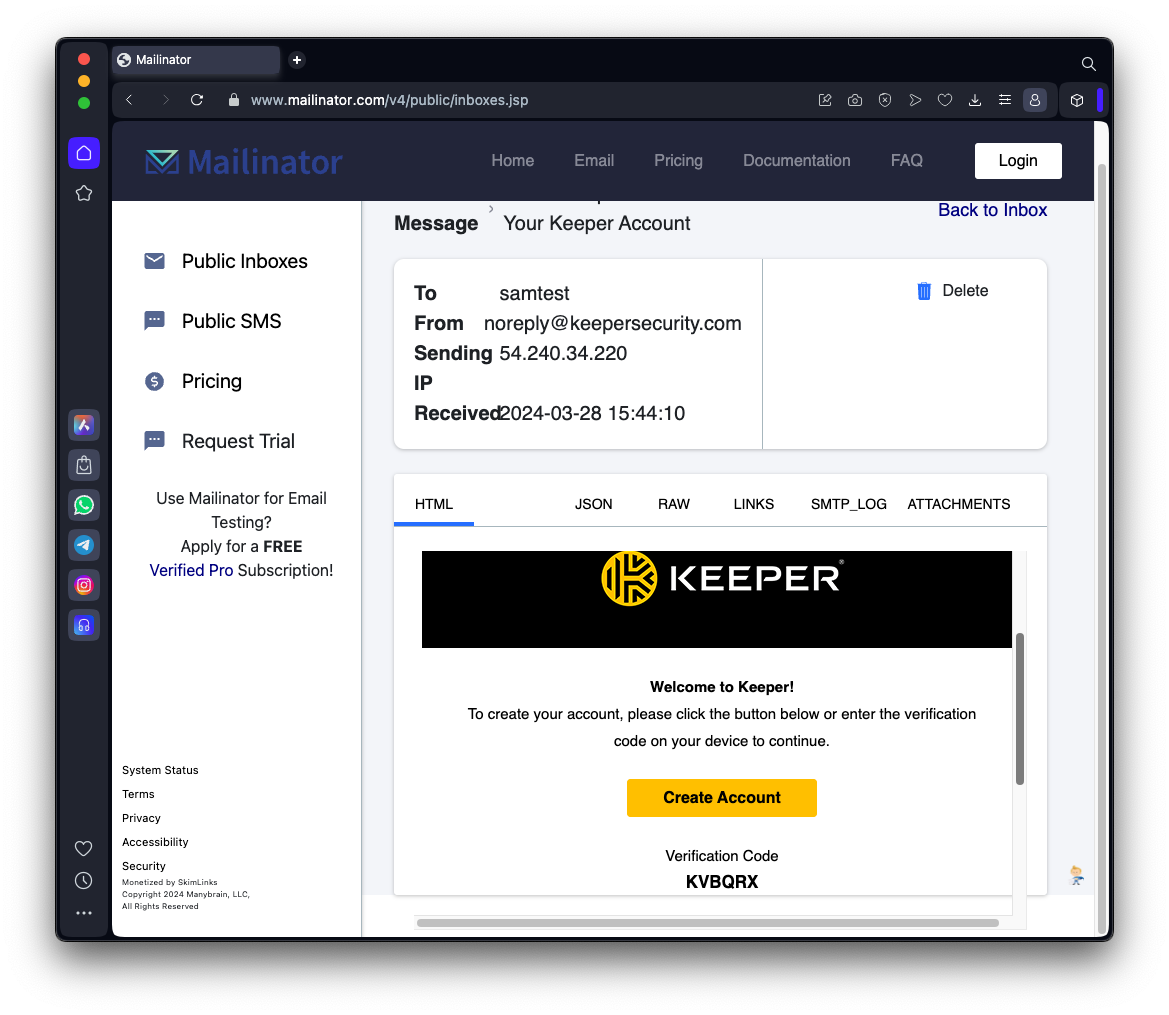
Task: Open easy setup sliders icon
Action: click(1005, 100)
